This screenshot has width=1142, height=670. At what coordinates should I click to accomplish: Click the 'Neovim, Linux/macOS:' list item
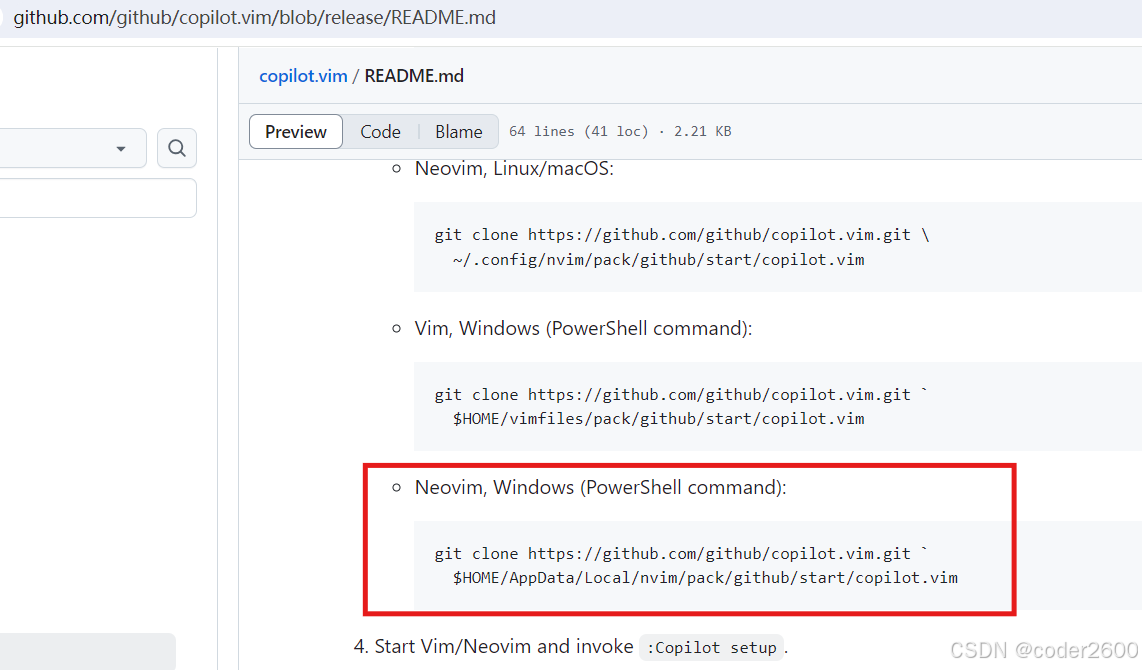514,168
